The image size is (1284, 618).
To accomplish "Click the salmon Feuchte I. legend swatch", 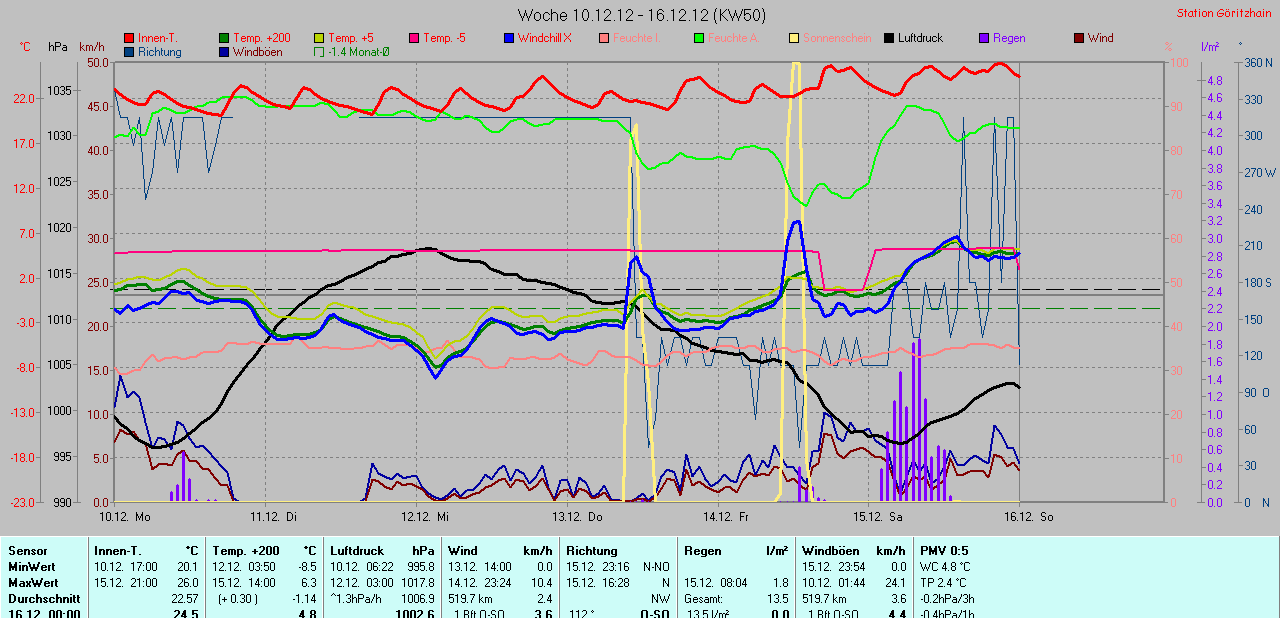I will (x=604, y=38).
